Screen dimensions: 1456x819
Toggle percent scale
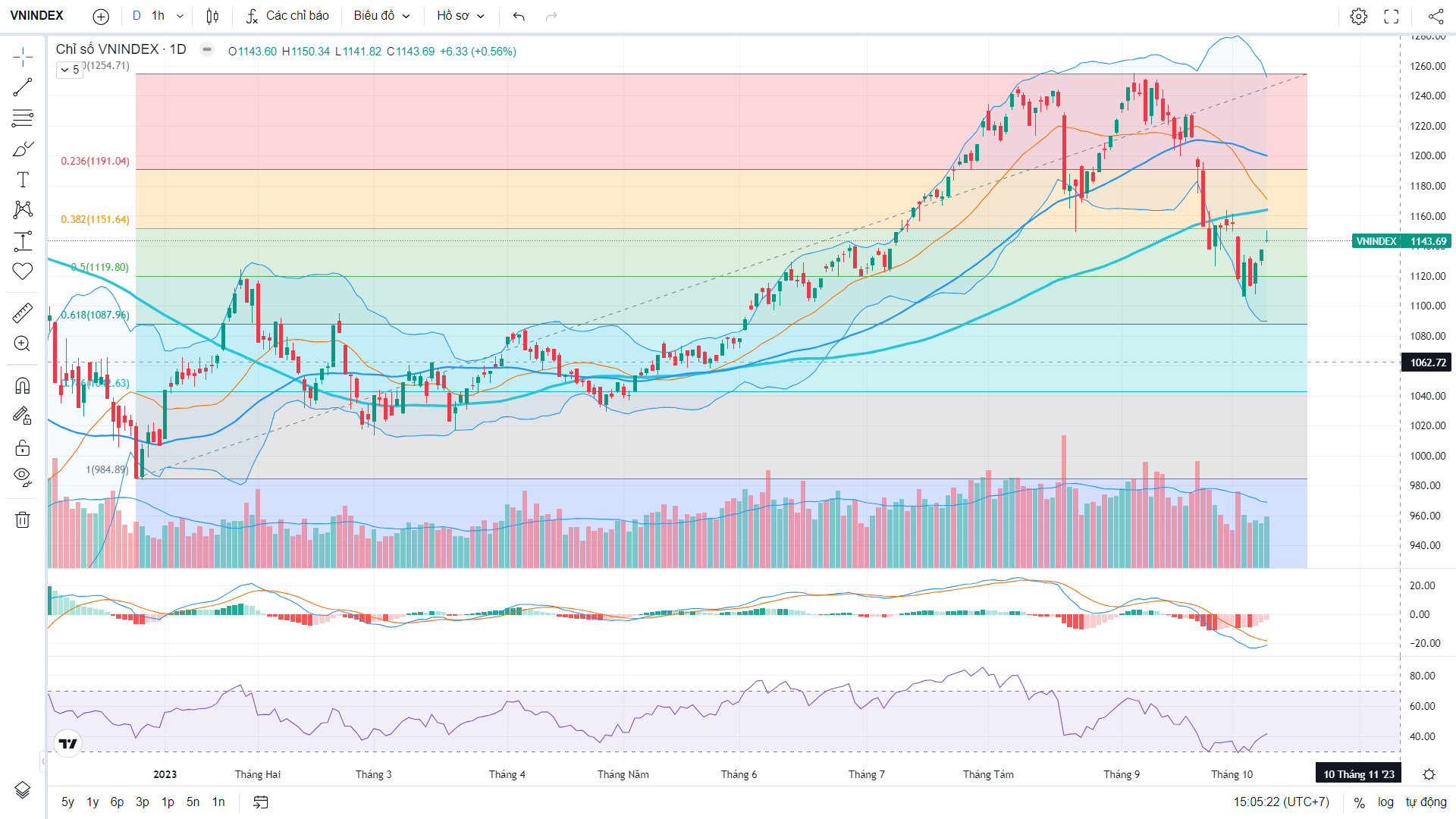[x=1360, y=802]
